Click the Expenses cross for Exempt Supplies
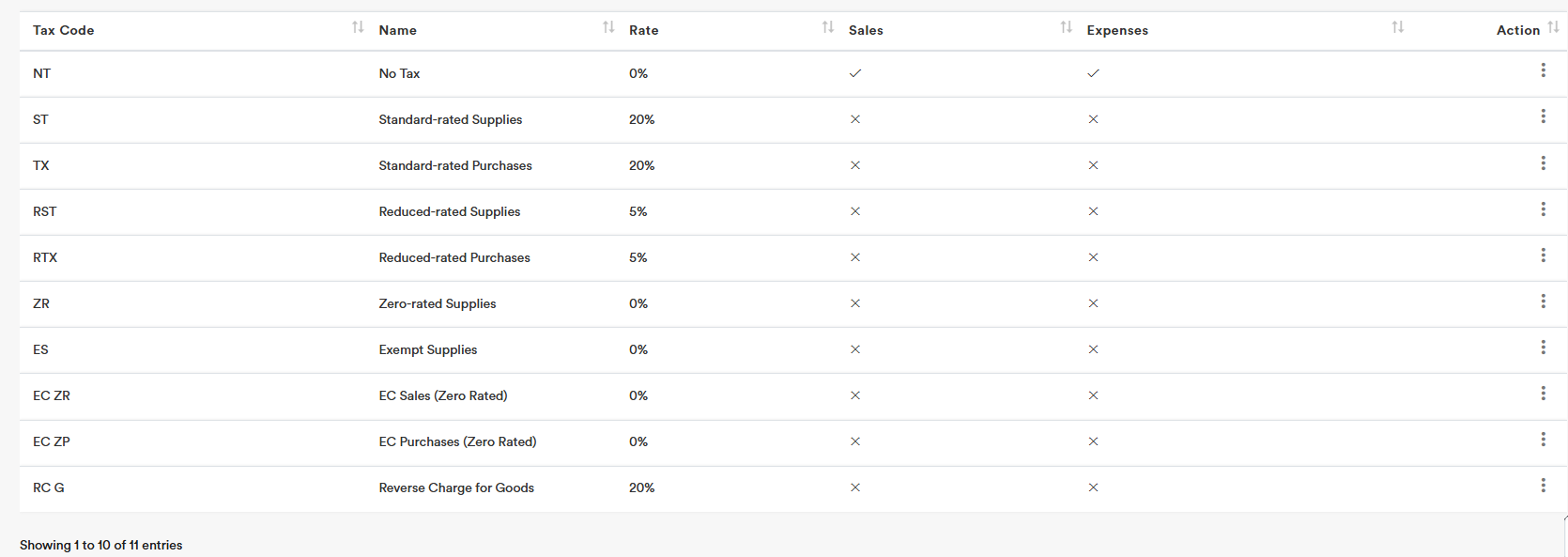The height and width of the screenshot is (557, 1568). tap(1093, 349)
